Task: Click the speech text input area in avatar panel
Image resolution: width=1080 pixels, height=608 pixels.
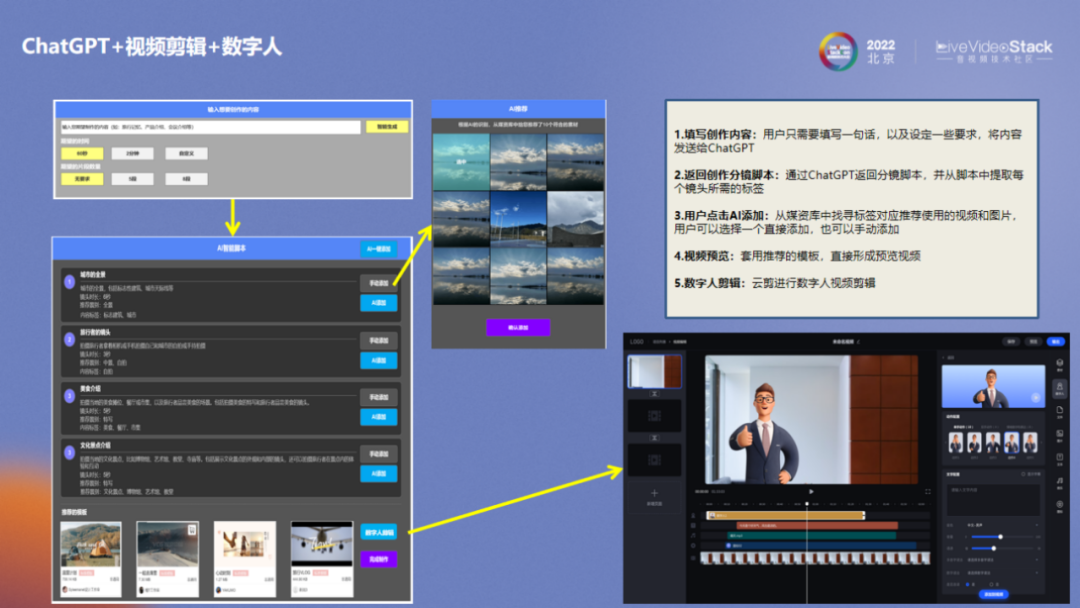Action: tap(993, 499)
